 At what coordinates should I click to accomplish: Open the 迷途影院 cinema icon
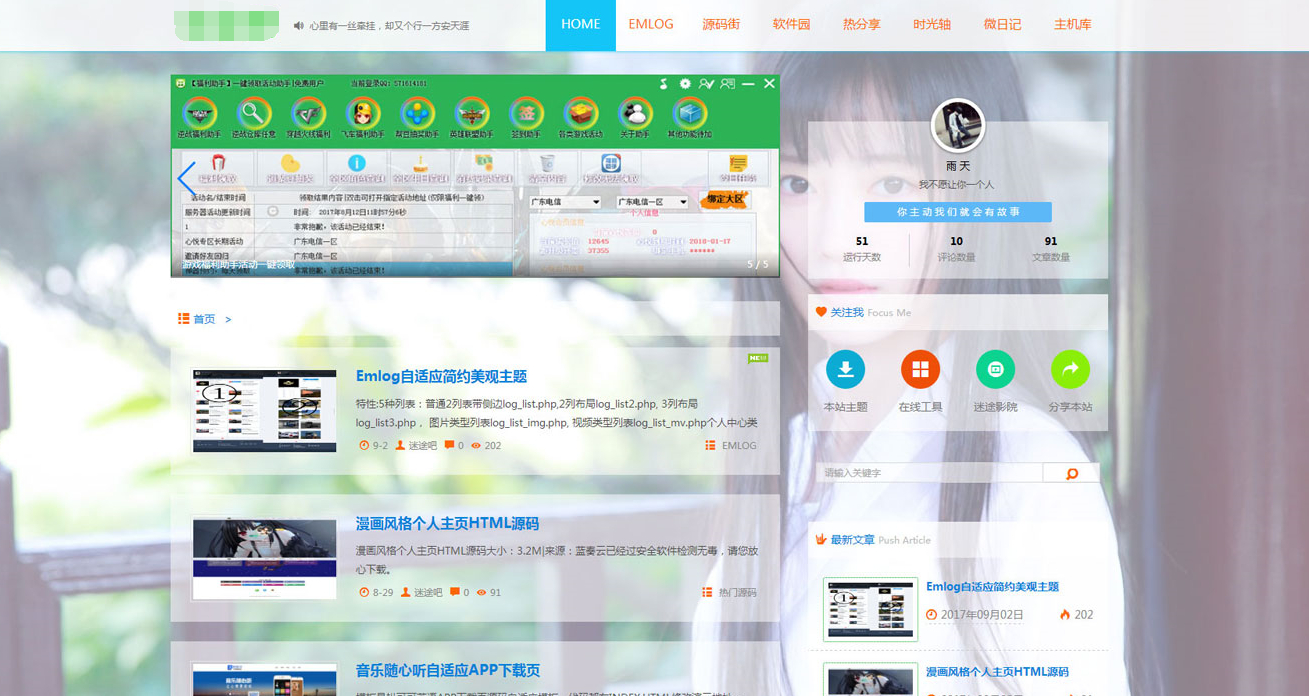(x=995, y=369)
